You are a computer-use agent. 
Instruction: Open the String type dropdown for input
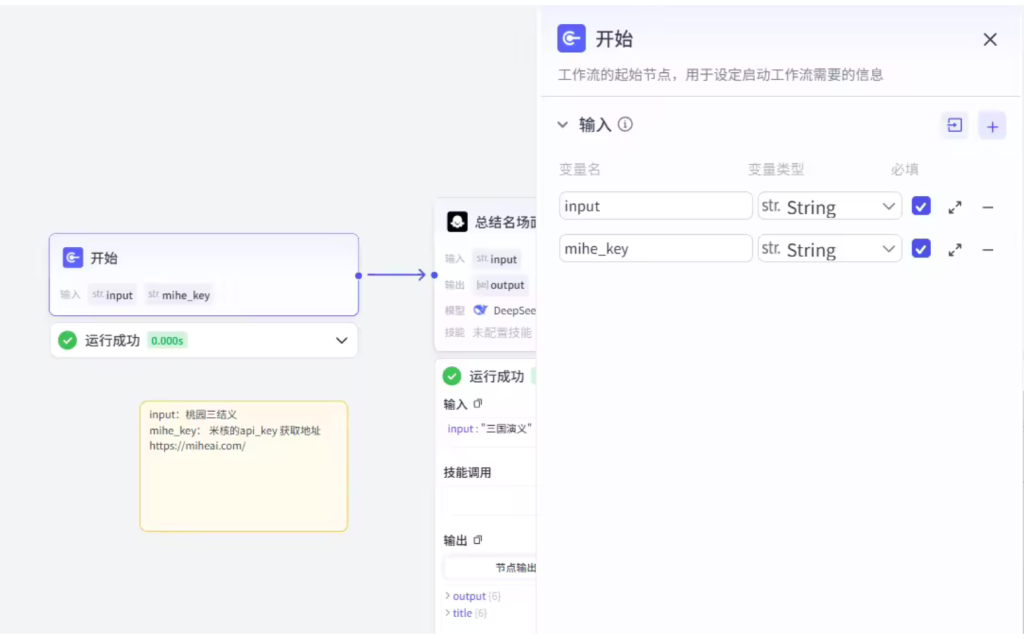pos(829,207)
